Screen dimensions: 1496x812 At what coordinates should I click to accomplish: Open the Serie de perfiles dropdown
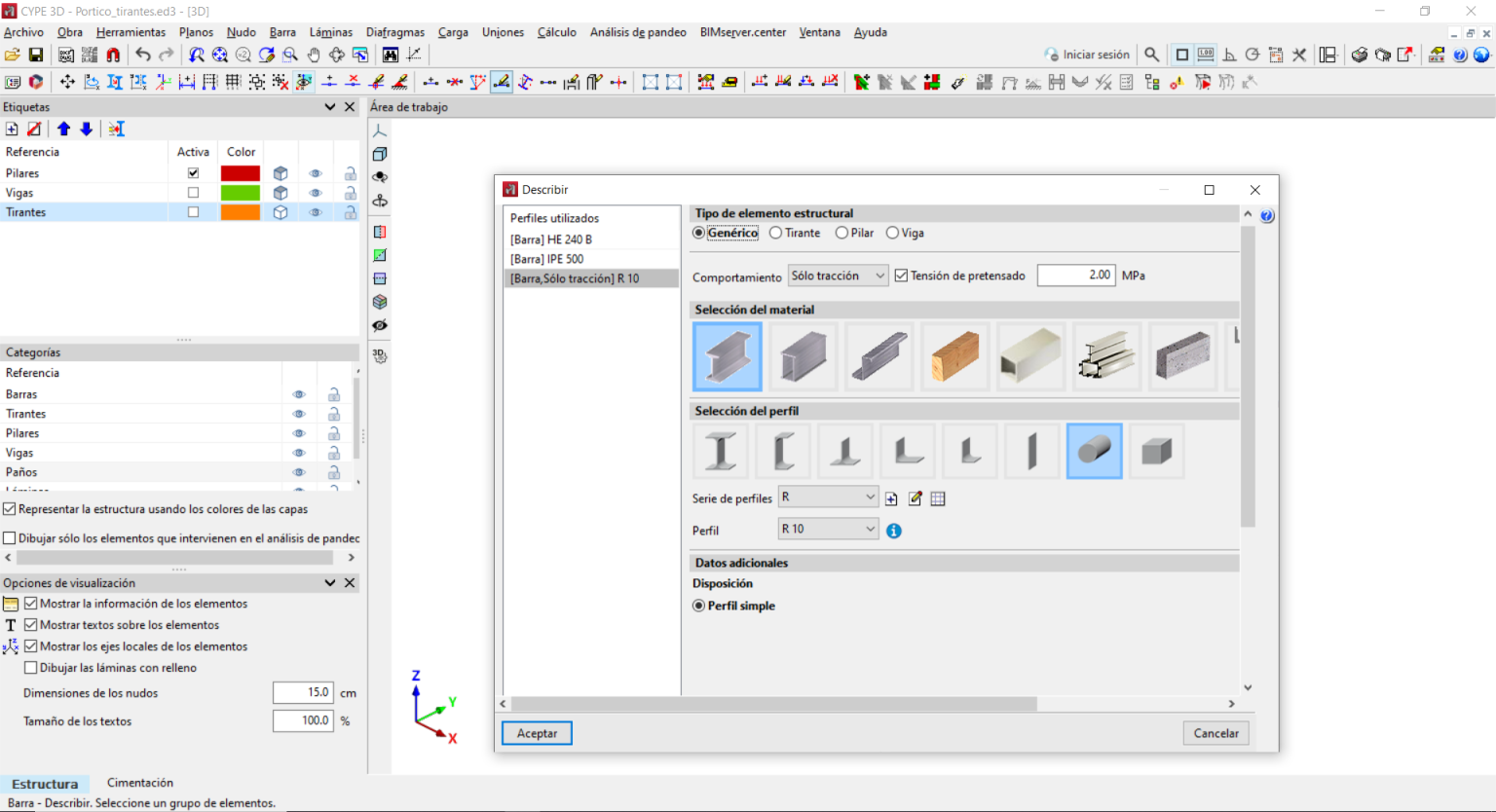829,497
